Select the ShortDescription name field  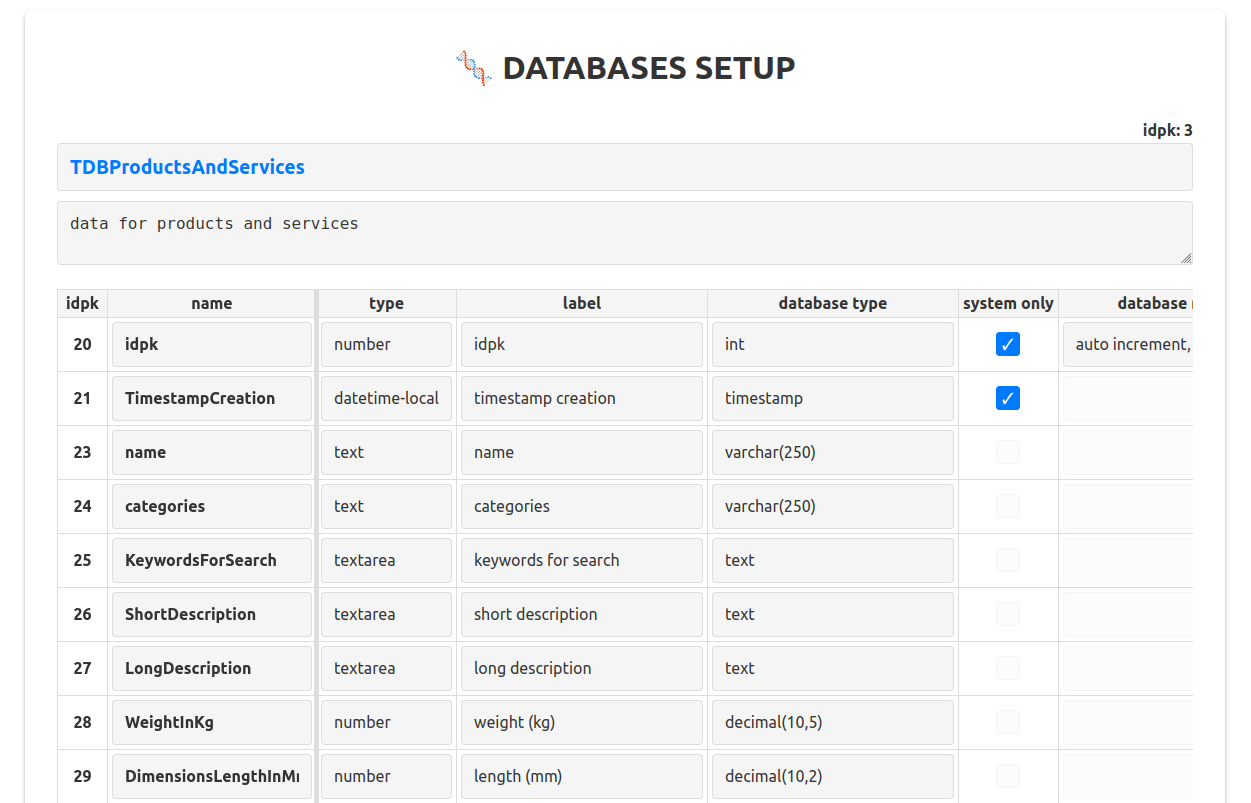click(x=212, y=614)
